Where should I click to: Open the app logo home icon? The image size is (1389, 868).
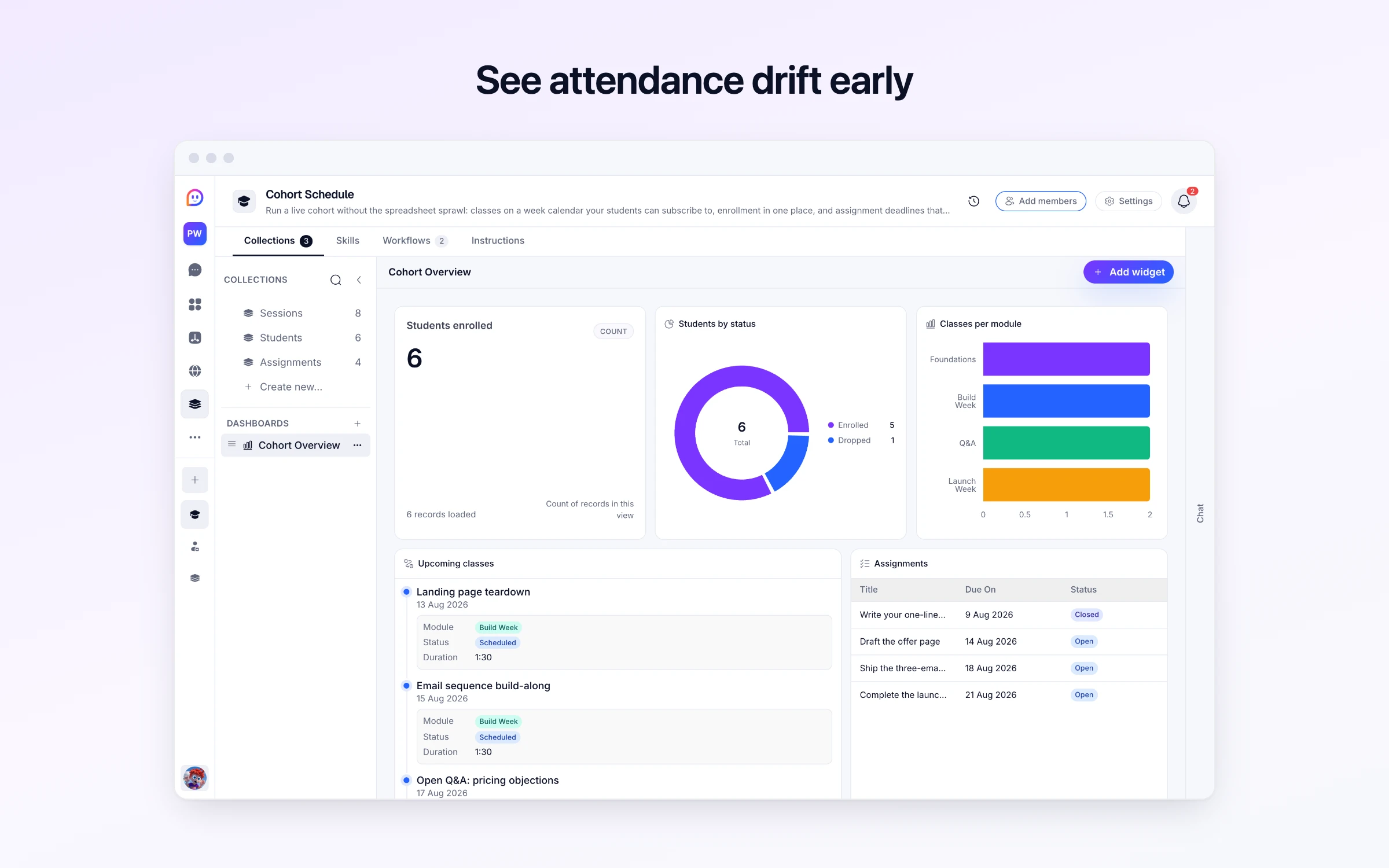coord(194,198)
